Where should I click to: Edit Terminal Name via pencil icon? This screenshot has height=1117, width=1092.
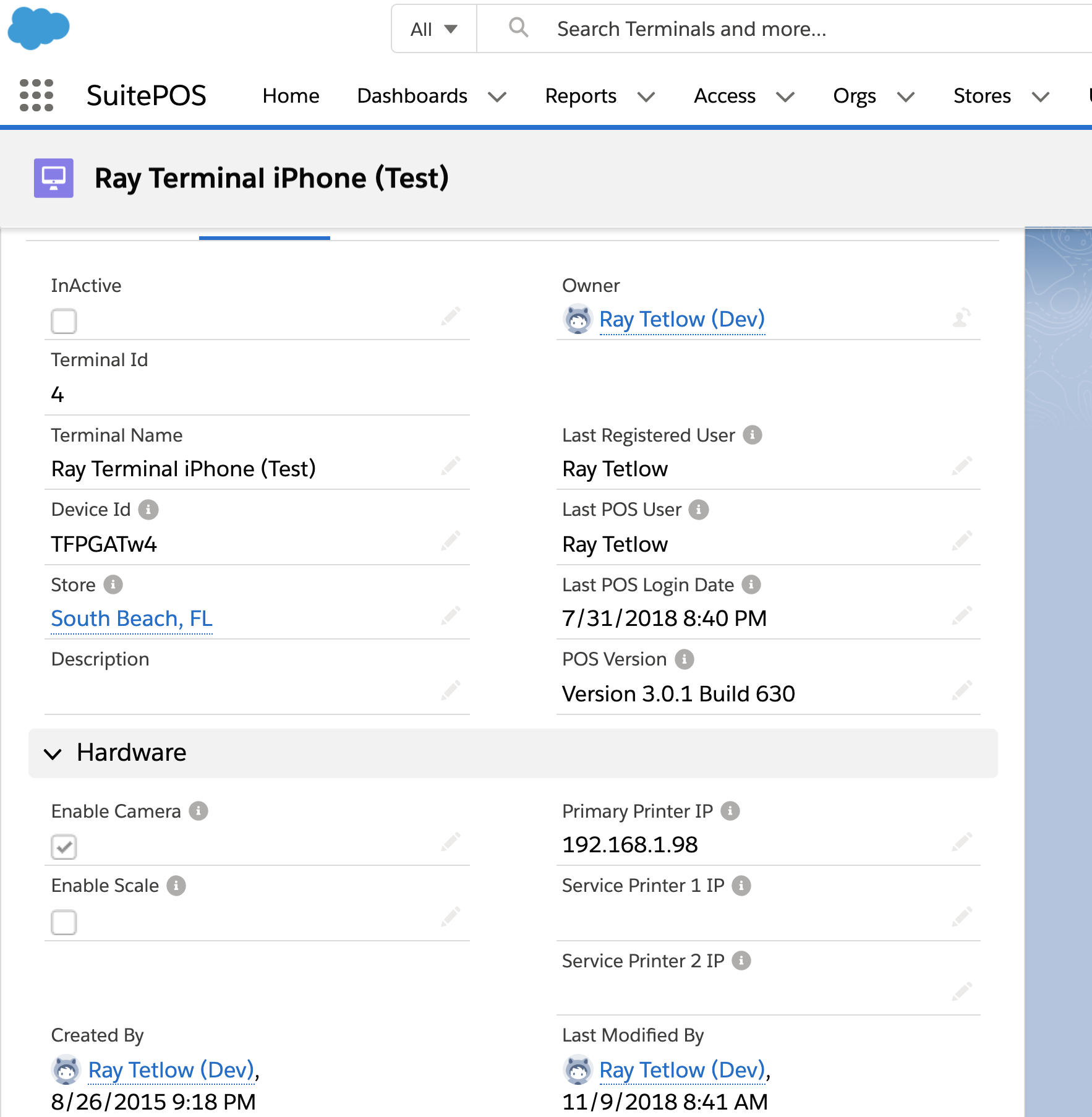451,466
